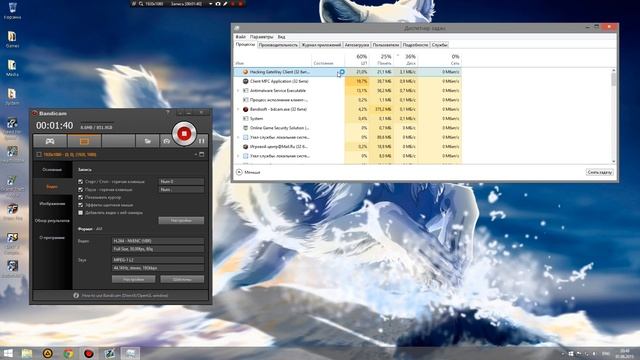
Task: Expand the Bandisoft bdcam.exe process
Action: tap(238, 109)
